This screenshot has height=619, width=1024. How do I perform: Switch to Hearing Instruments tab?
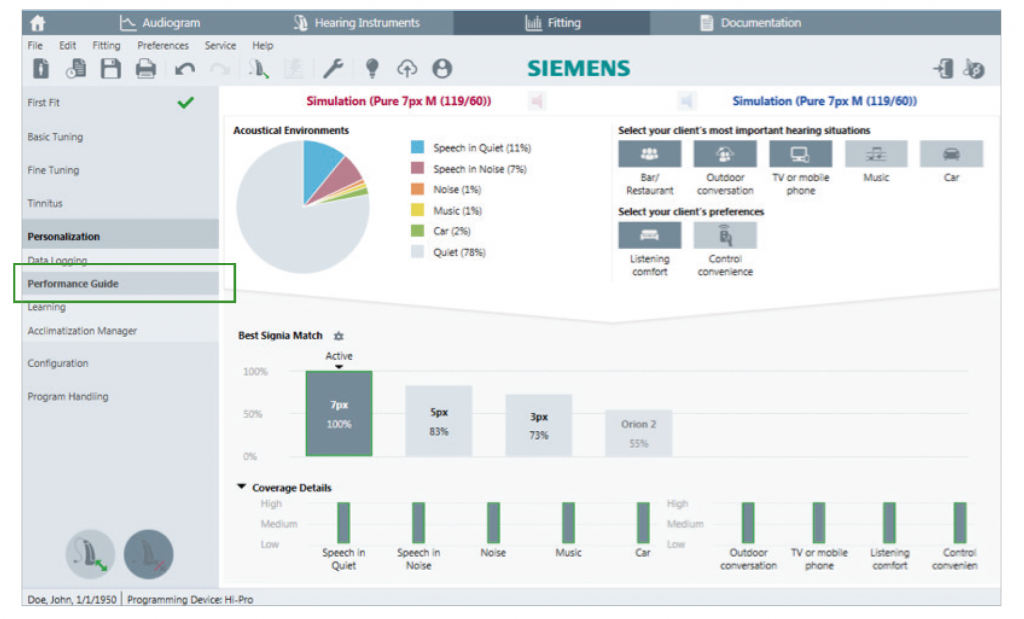(x=357, y=23)
